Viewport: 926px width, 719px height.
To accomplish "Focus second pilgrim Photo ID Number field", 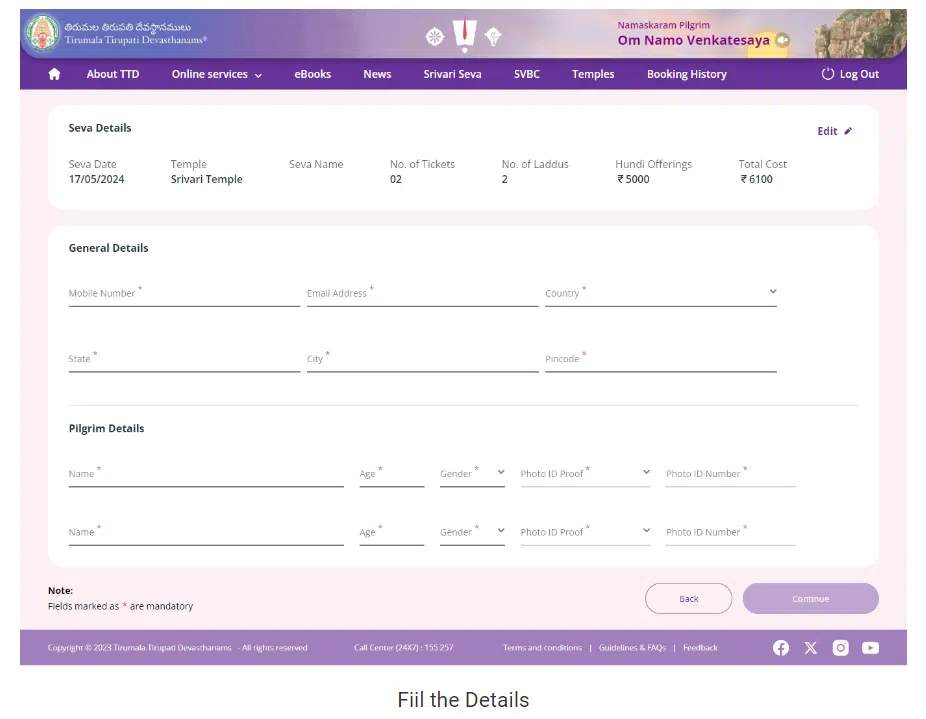I will [731, 532].
